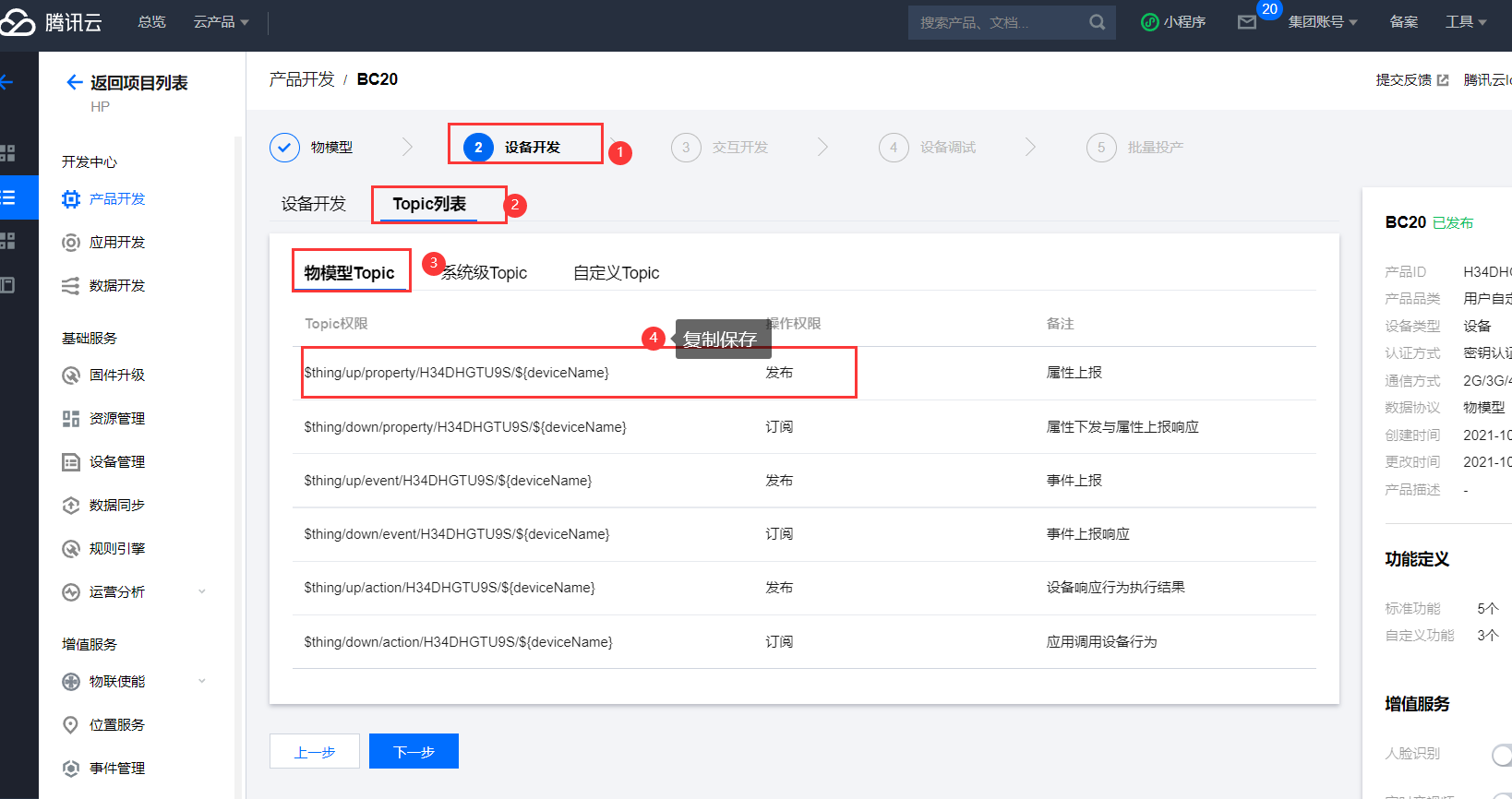This screenshot has height=799, width=1512.
Task: Click the 位置服务 pin icon
Action: coord(71,724)
